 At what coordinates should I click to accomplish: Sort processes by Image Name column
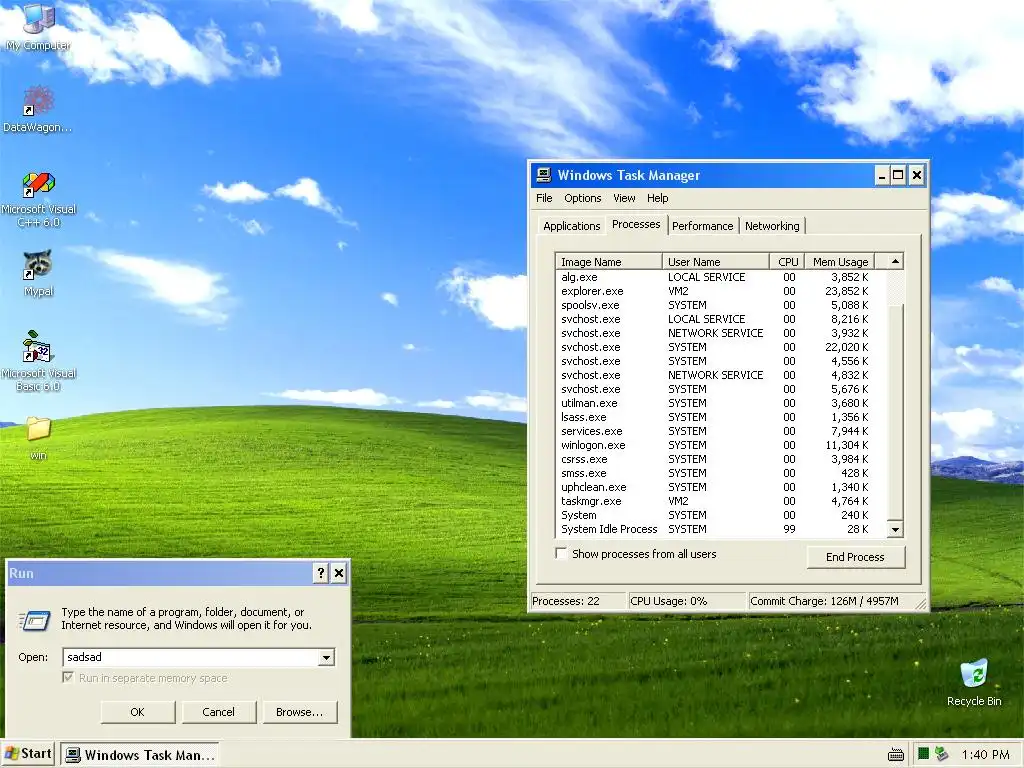[608, 261]
